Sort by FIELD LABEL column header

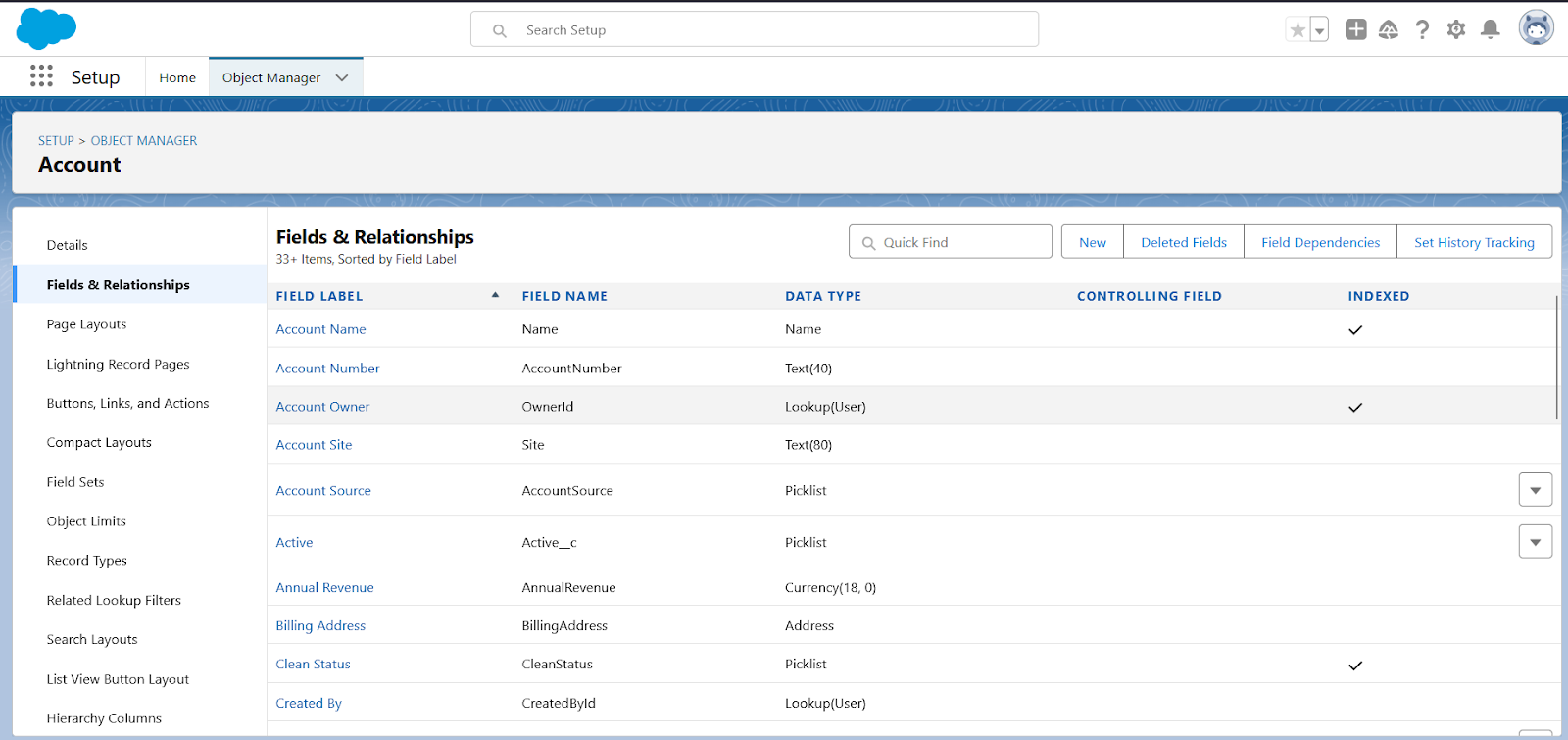pos(319,296)
